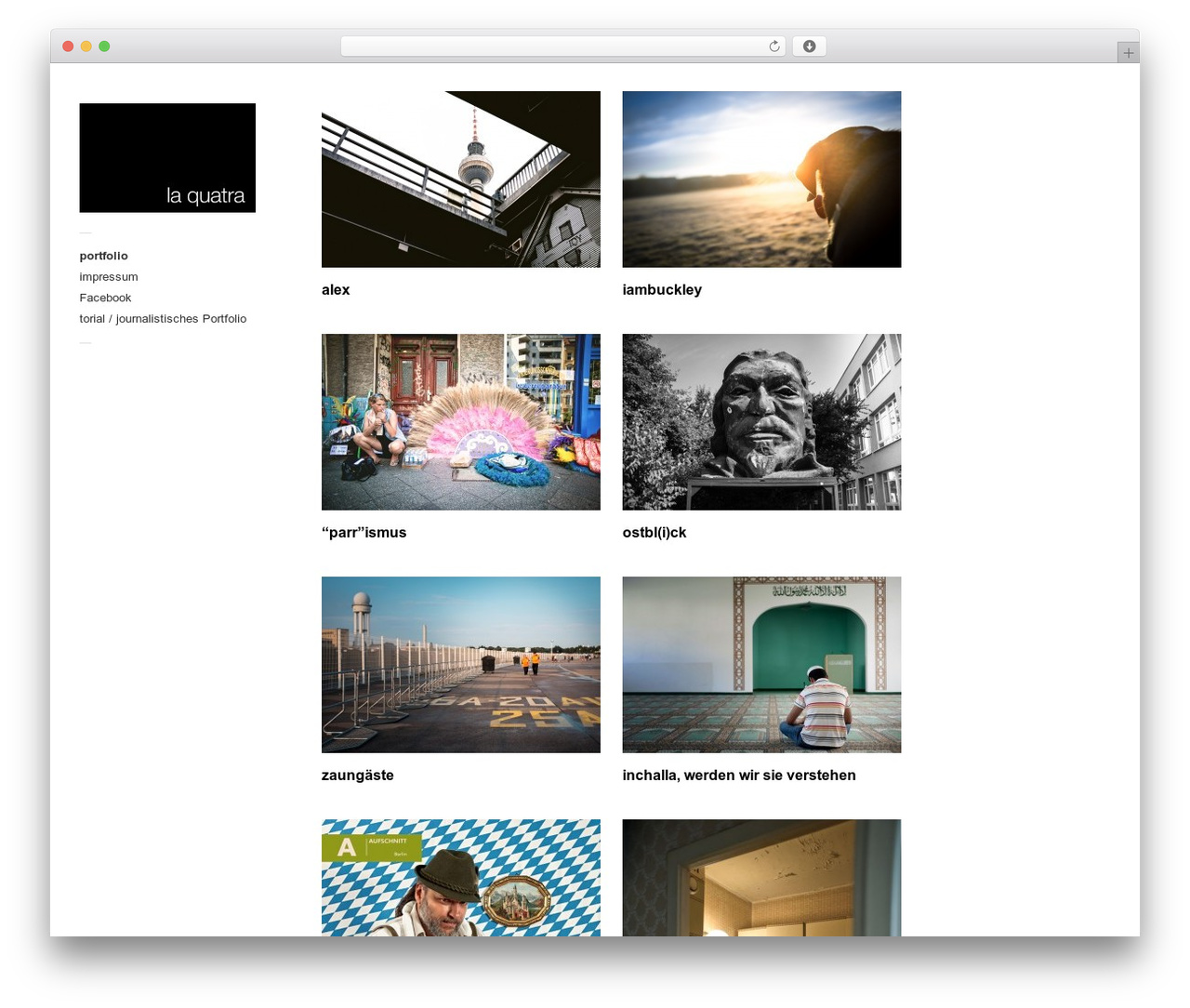
Task: Open the "parr"ismus feather fan photo
Action: tap(461, 422)
